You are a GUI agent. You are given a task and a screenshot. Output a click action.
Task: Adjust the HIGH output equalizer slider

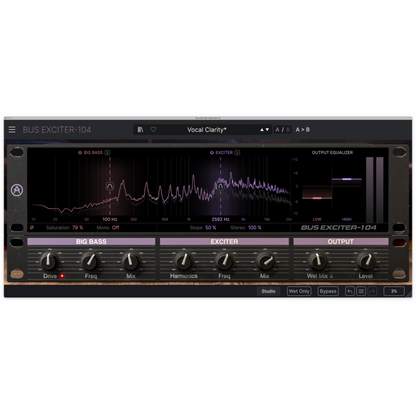(x=347, y=179)
